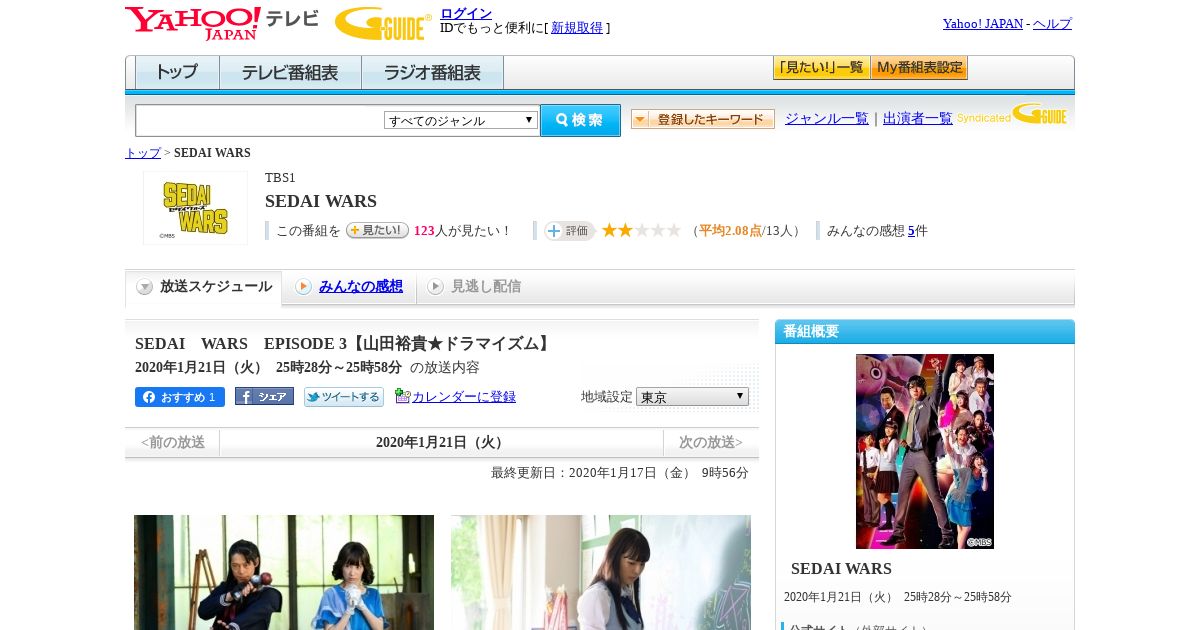Click the Syndicated G-GUIDE badge

1012,114
